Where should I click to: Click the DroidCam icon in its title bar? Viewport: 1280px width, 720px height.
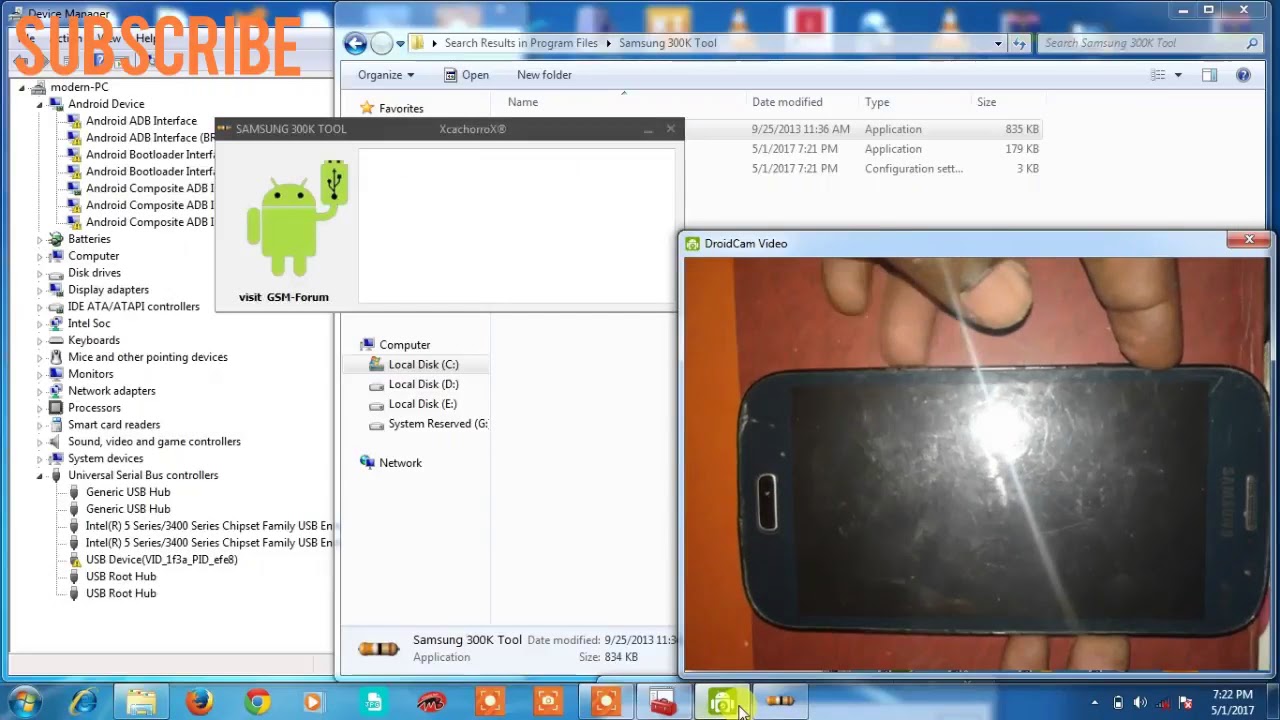(692, 244)
